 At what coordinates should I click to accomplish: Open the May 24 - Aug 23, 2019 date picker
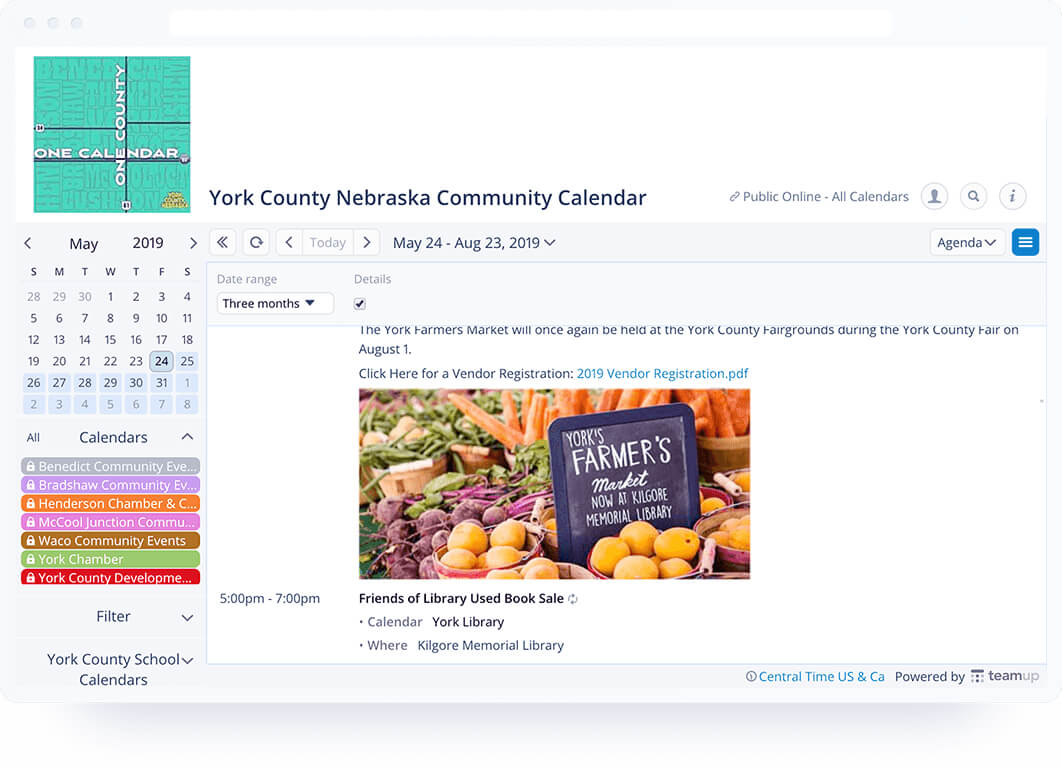coord(474,242)
